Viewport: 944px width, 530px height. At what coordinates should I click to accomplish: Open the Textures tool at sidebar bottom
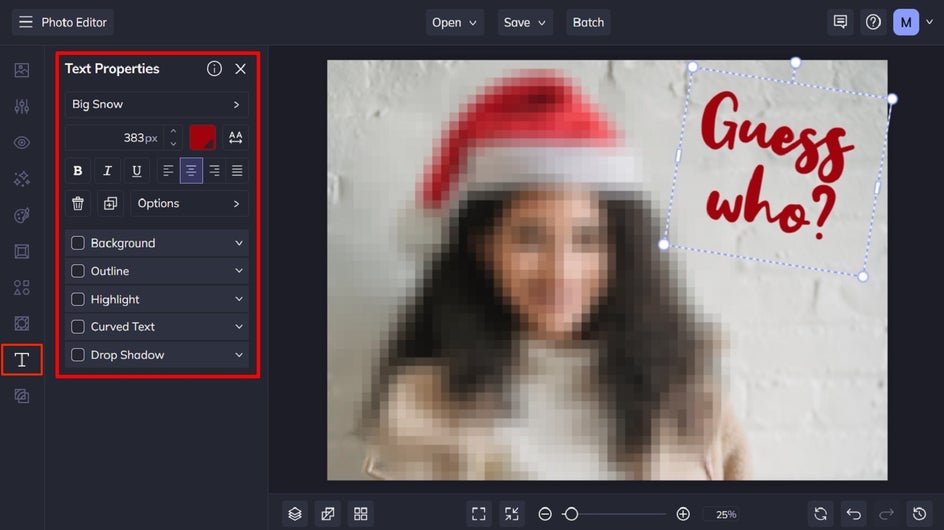pos(22,396)
